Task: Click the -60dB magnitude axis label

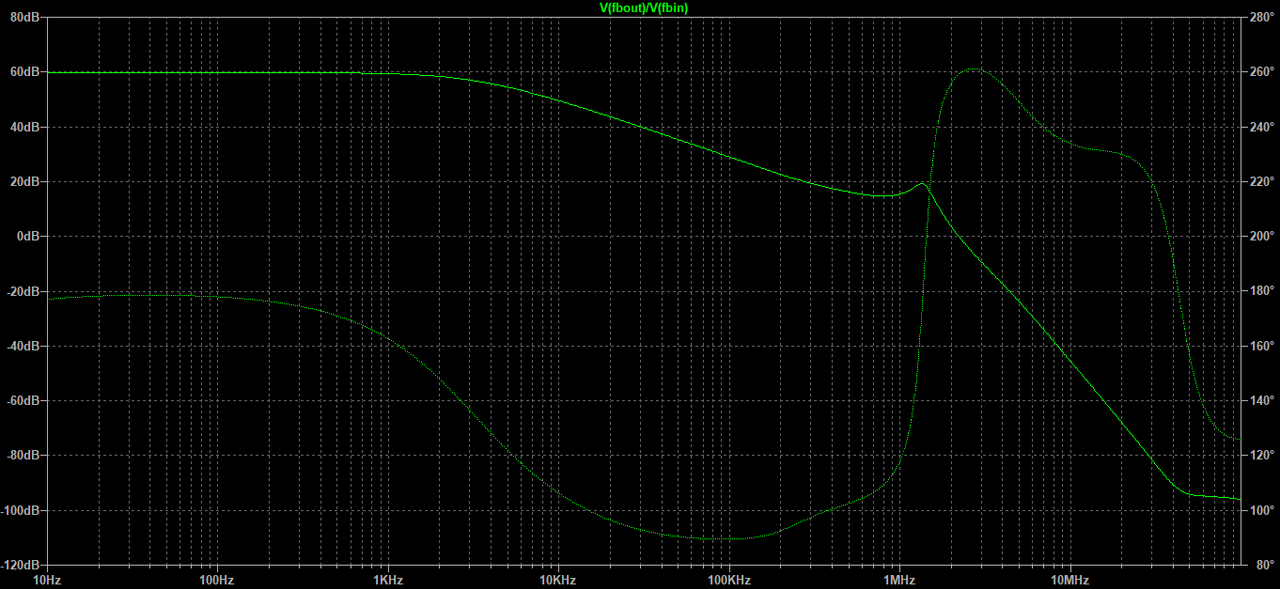Action: point(22,401)
